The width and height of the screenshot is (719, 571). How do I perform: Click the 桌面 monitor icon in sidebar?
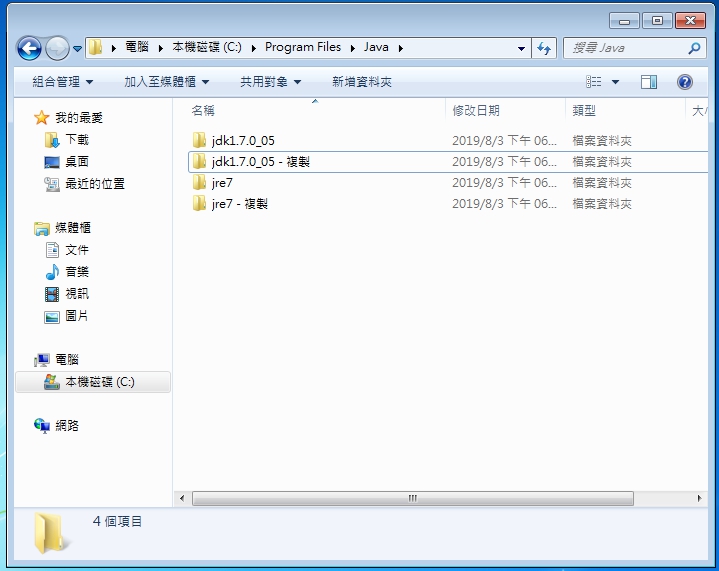pyautogui.click(x=52, y=162)
